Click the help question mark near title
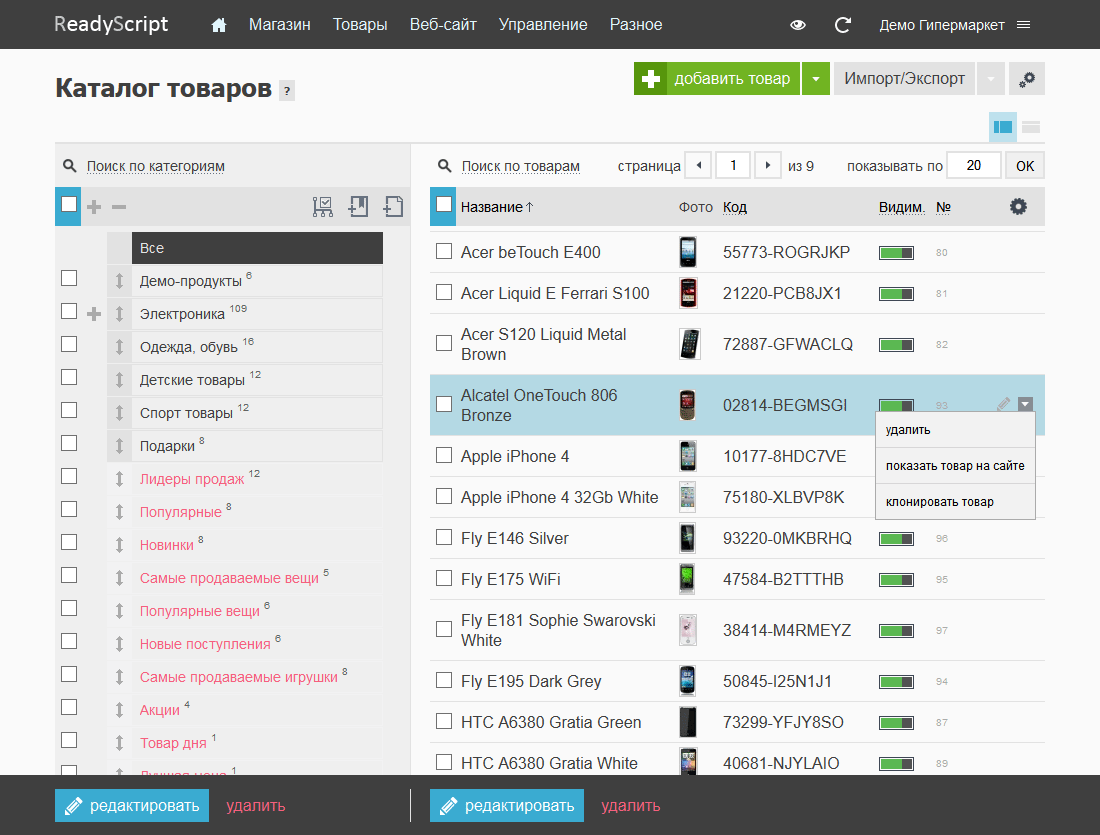The image size is (1100, 835). point(287,91)
